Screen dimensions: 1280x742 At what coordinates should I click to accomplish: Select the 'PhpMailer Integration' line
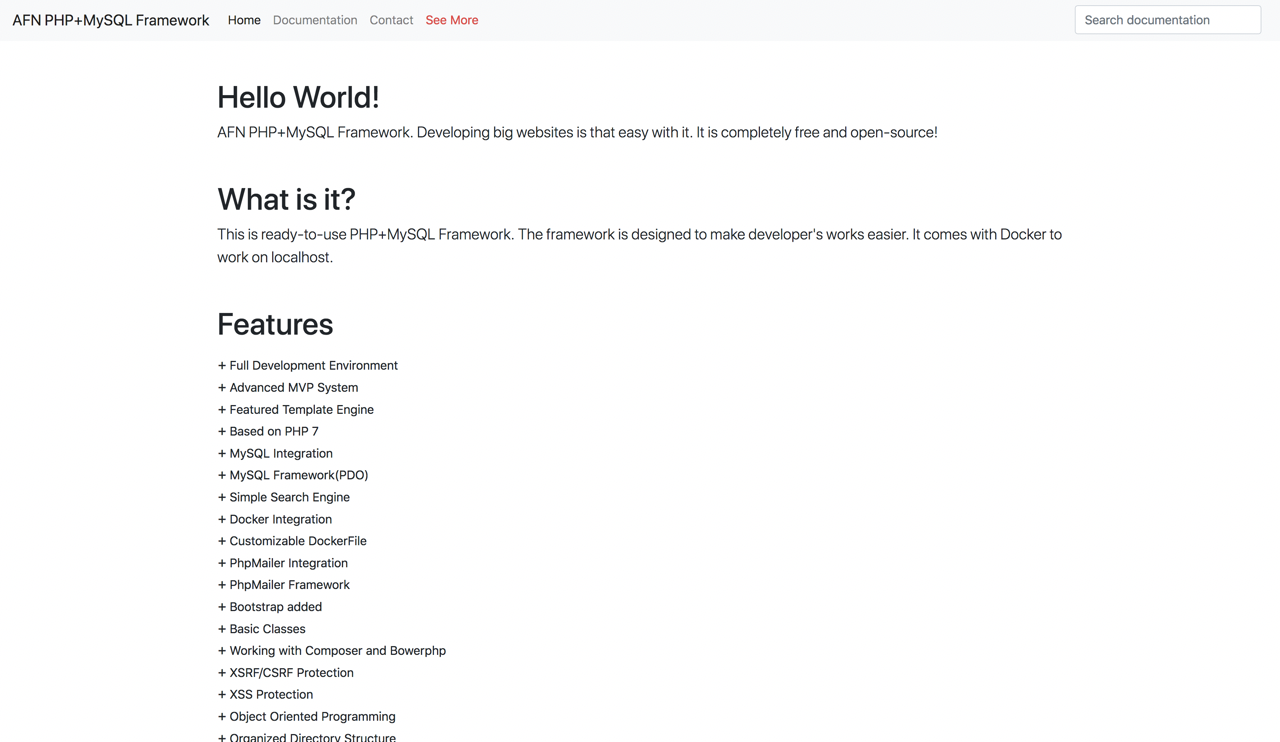[x=283, y=564]
